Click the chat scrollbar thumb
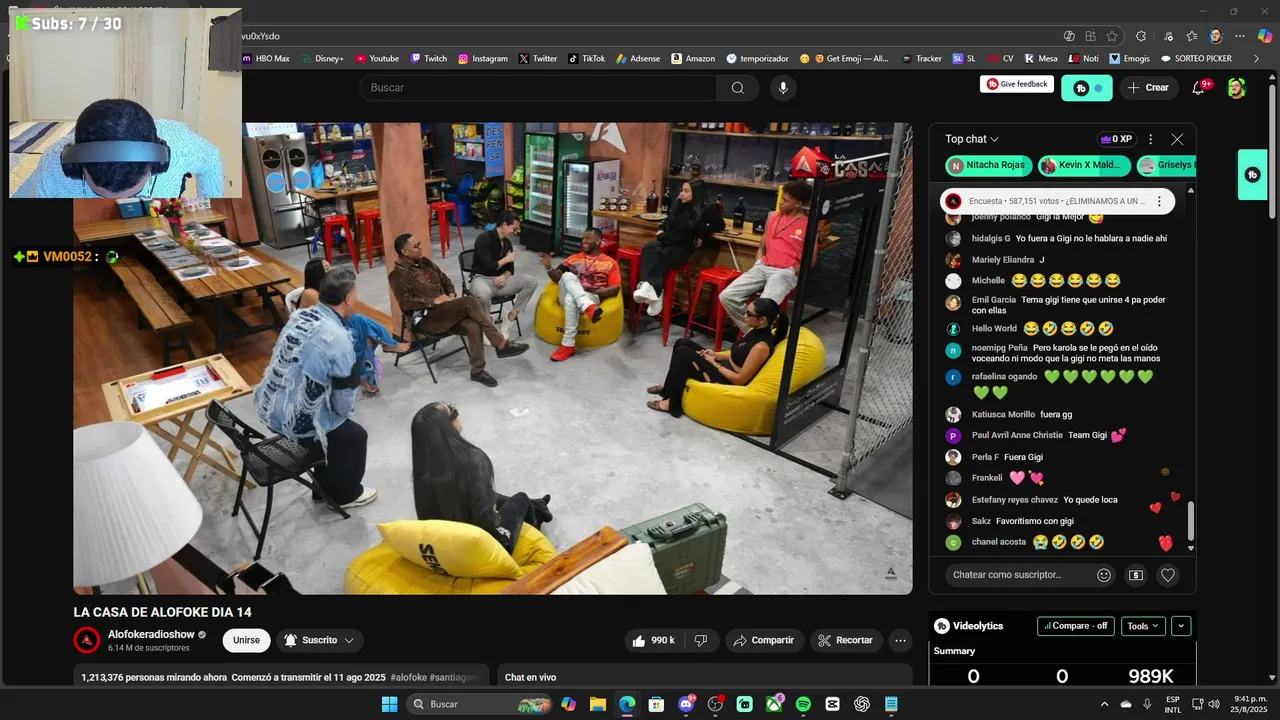Screen dimensions: 1280x720 (x=1190, y=520)
